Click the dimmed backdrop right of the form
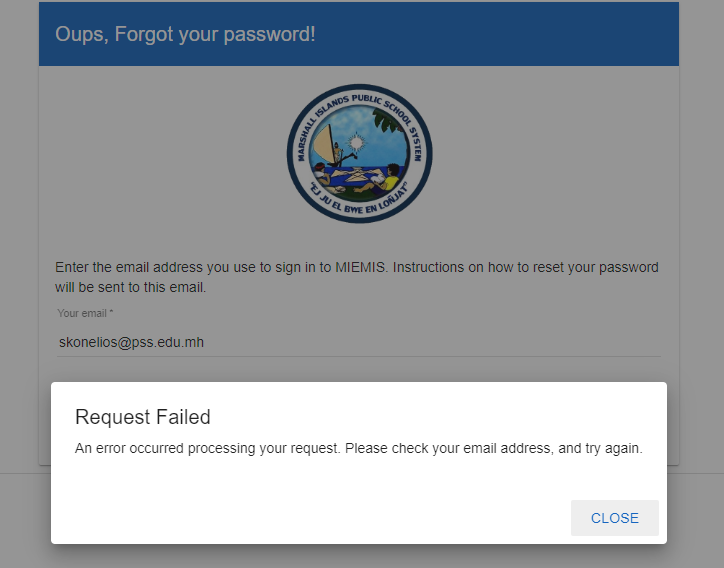Viewport: 724px width, 568px height. 702,250
